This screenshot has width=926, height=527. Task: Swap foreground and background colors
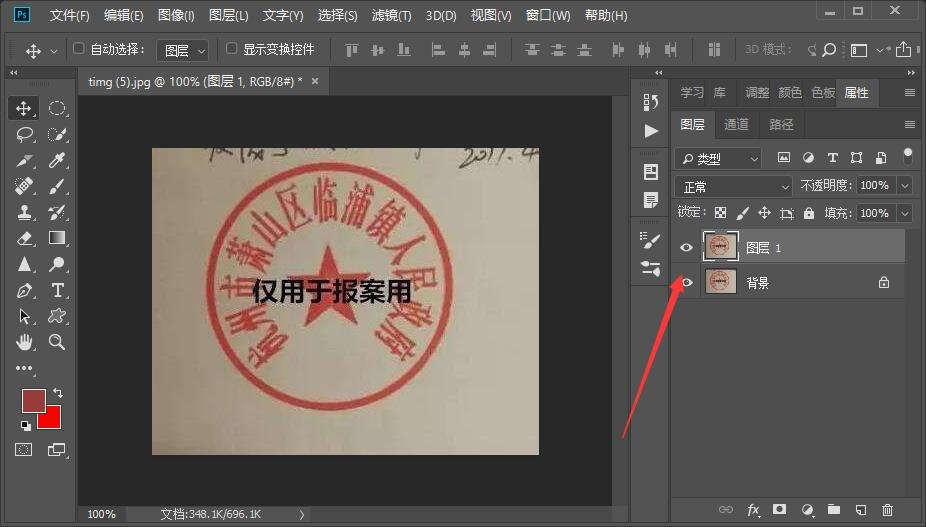(58, 392)
